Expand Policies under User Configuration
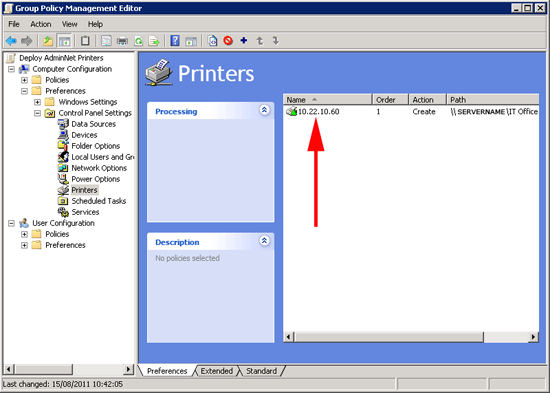This screenshot has width=550, height=393. 24,234
